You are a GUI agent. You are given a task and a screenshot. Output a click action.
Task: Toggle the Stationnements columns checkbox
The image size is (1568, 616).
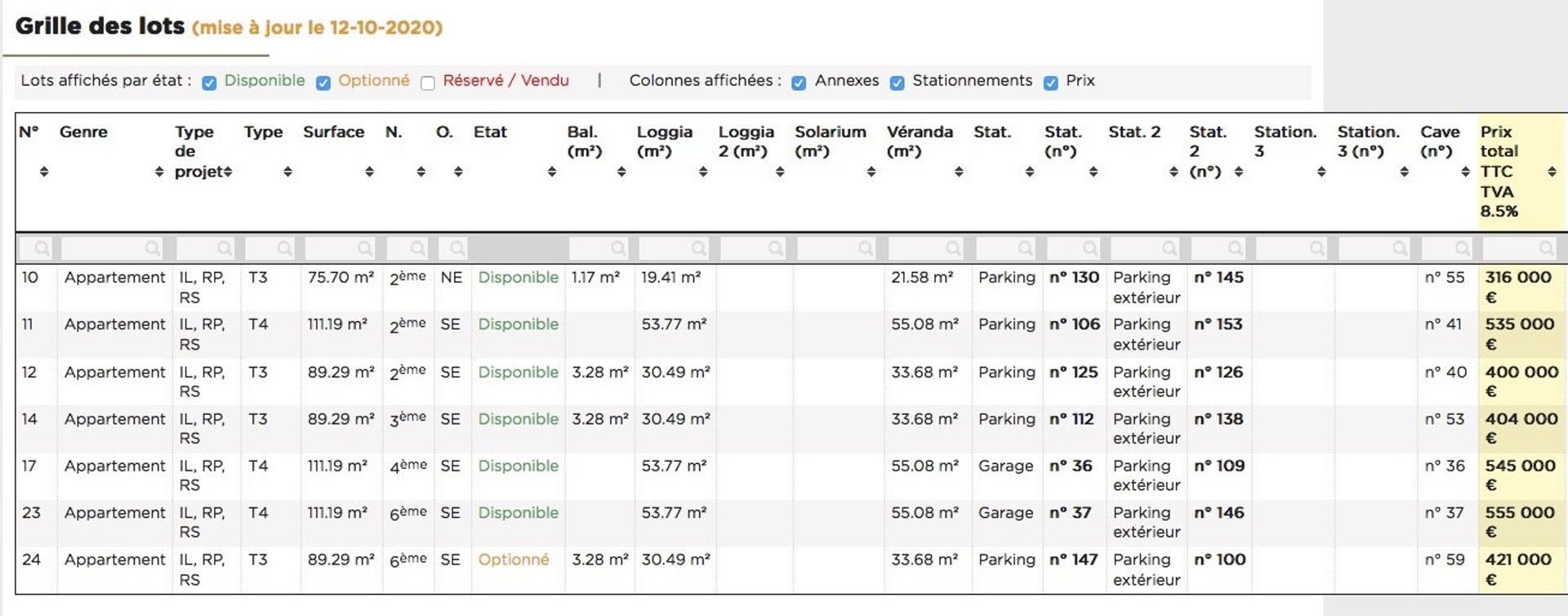(897, 83)
